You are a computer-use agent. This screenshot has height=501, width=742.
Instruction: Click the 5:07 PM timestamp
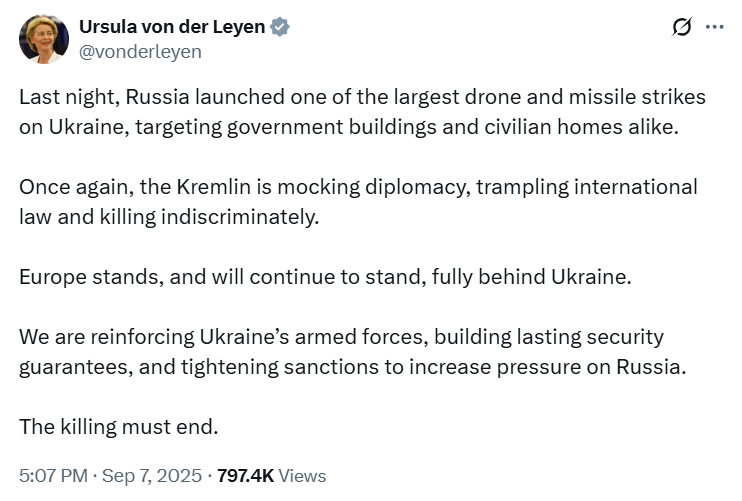53,475
